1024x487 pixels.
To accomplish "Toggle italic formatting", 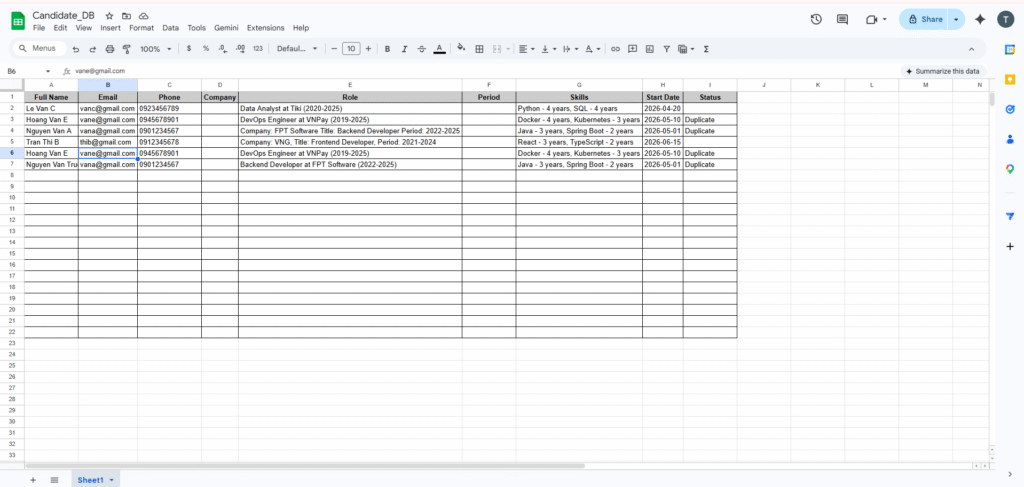I will click(404, 48).
